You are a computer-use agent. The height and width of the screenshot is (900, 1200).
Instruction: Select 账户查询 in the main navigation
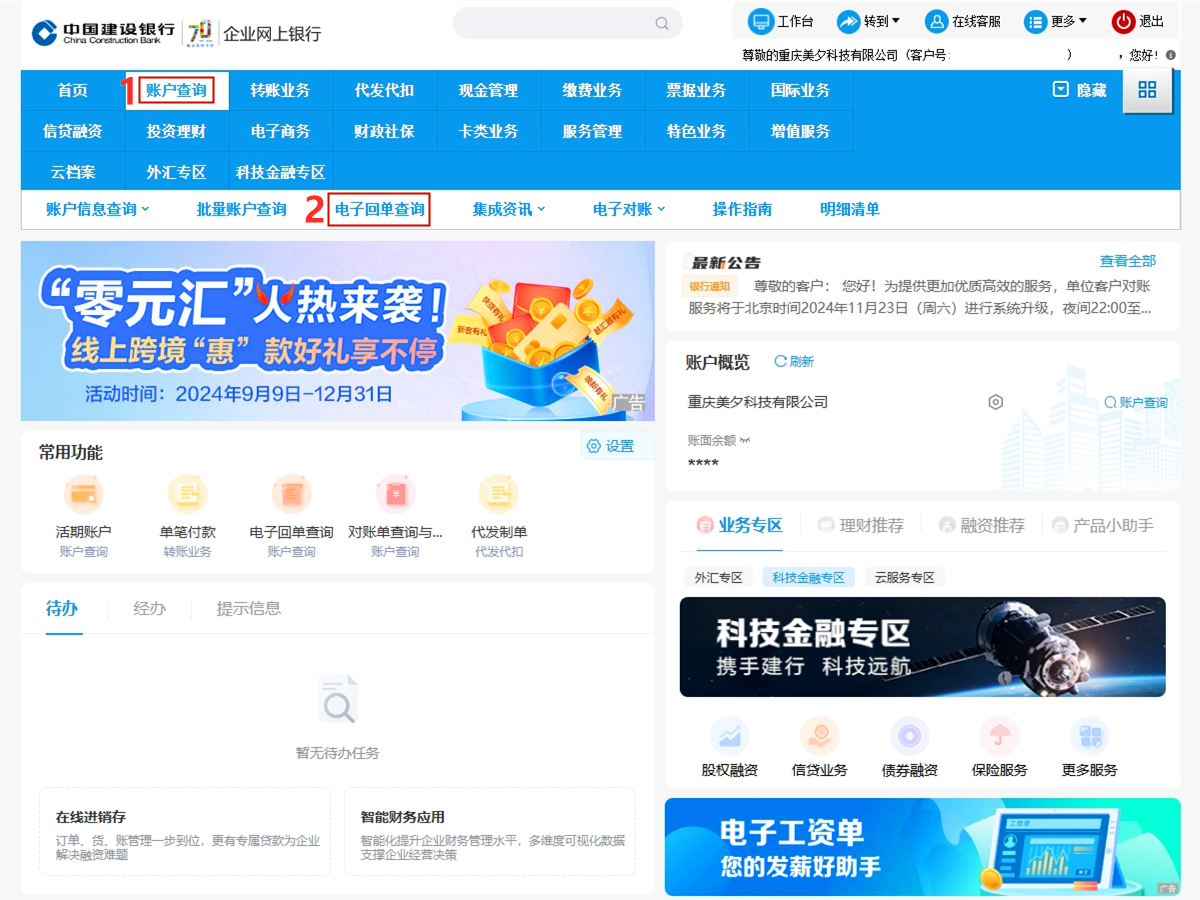point(177,90)
